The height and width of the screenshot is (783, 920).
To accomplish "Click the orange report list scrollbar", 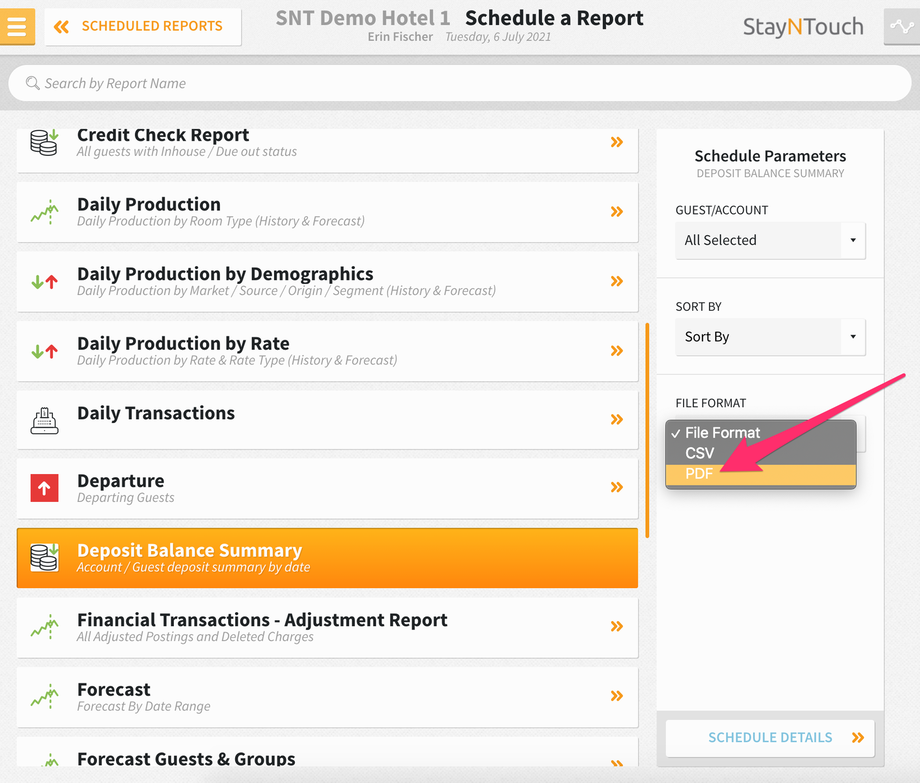I will pyautogui.click(x=647, y=430).
